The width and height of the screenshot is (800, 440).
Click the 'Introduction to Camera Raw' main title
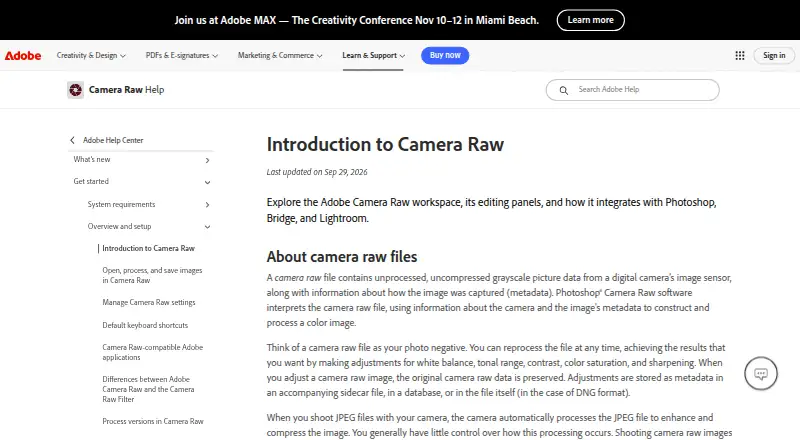pyautogui.click(x=385, y=144)
